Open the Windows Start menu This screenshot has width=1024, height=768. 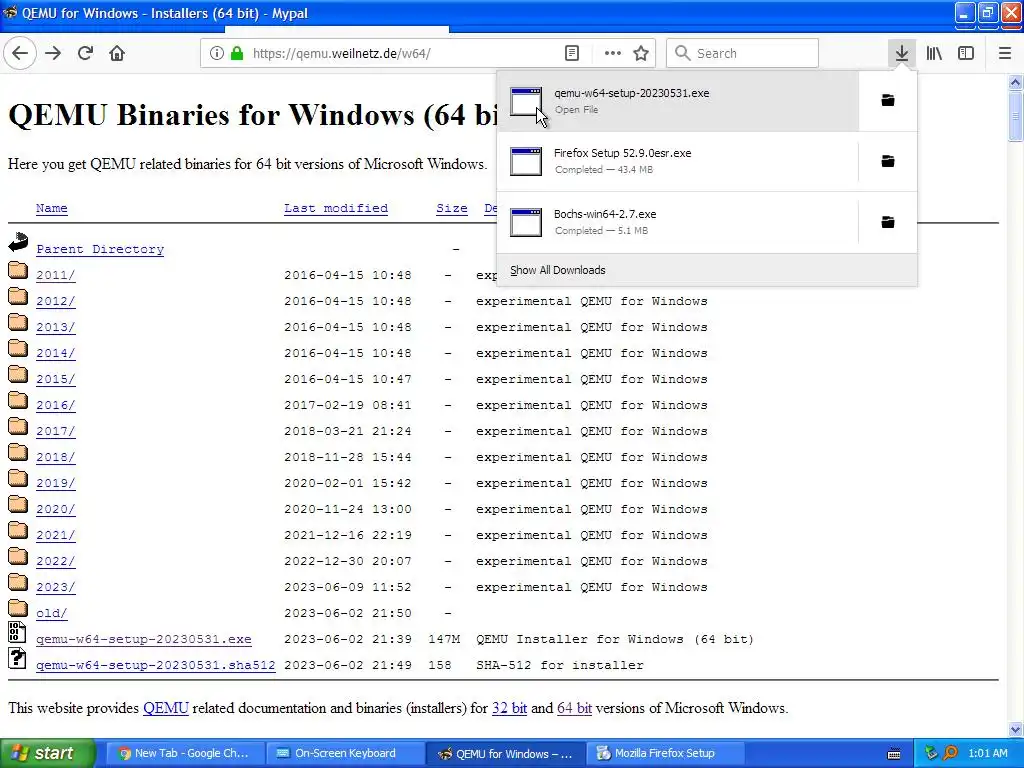[x=48, y=754]
